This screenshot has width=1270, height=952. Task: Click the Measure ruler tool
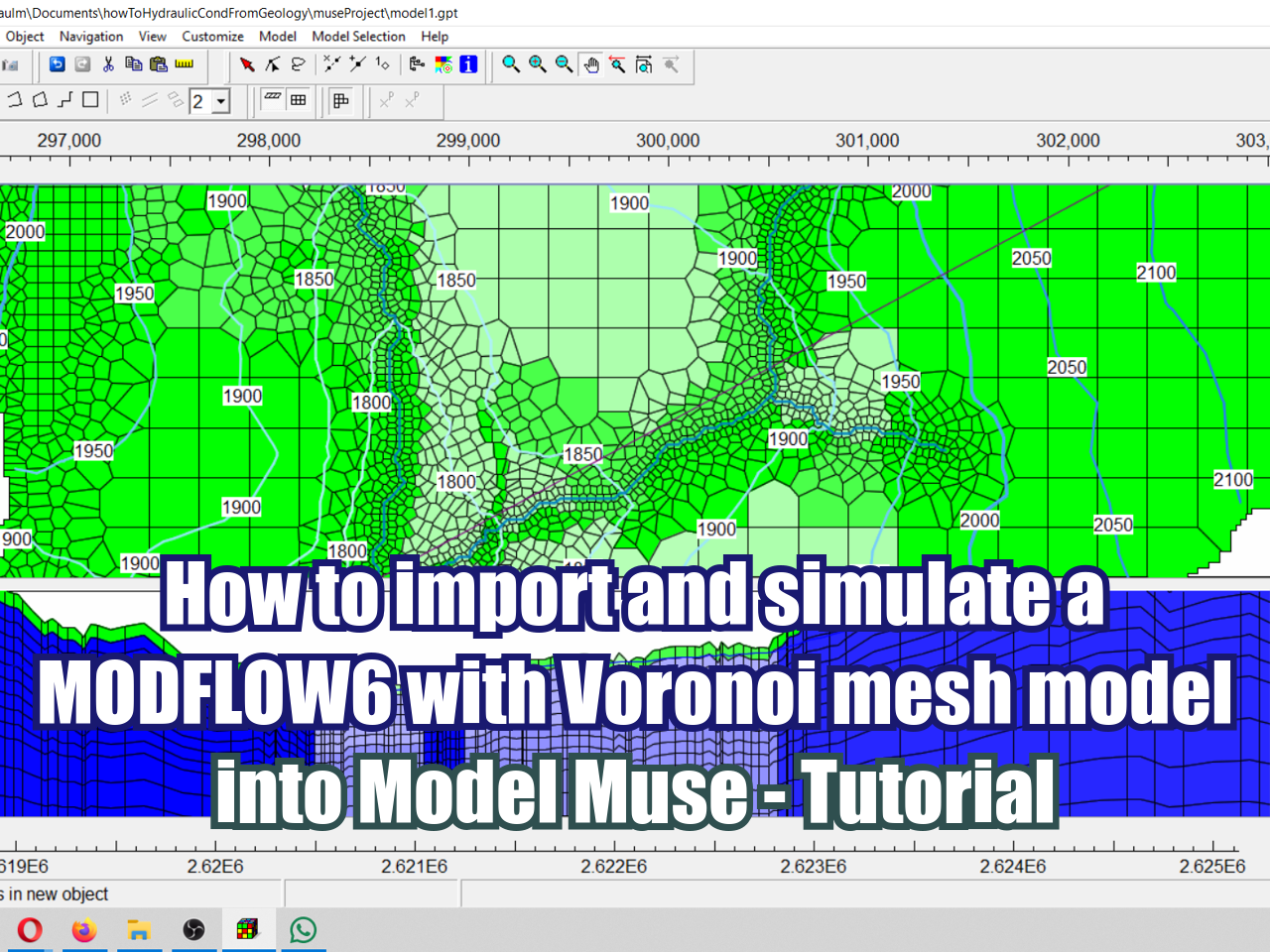click(x=183, y=63)
